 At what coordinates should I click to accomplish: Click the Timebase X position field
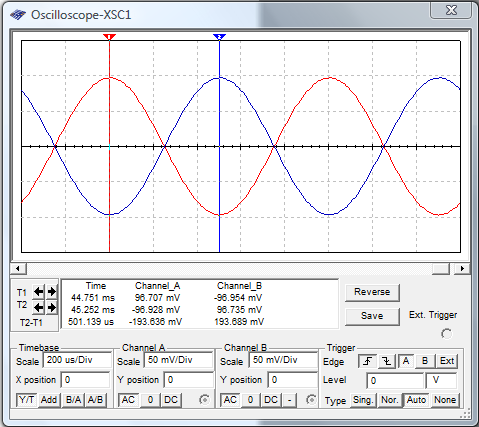pyautogui.click(x=85, y=380)
